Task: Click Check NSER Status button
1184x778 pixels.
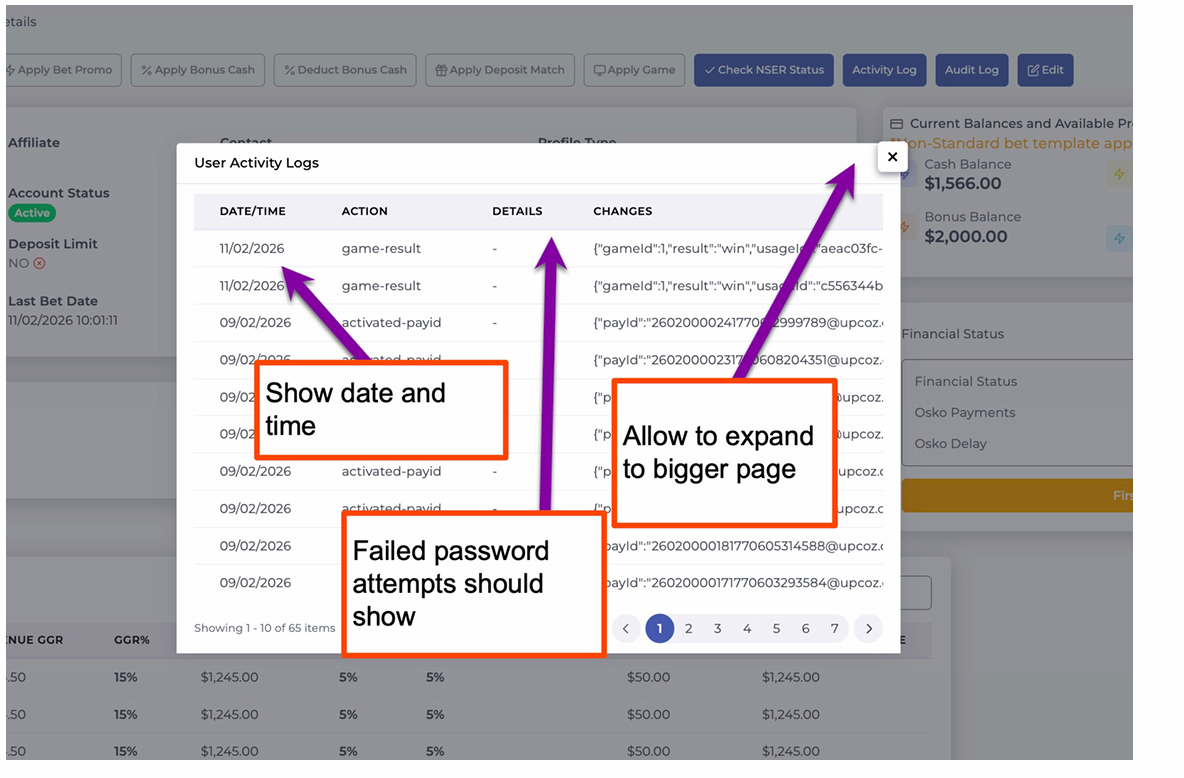Action: click(x=763, y=70)
